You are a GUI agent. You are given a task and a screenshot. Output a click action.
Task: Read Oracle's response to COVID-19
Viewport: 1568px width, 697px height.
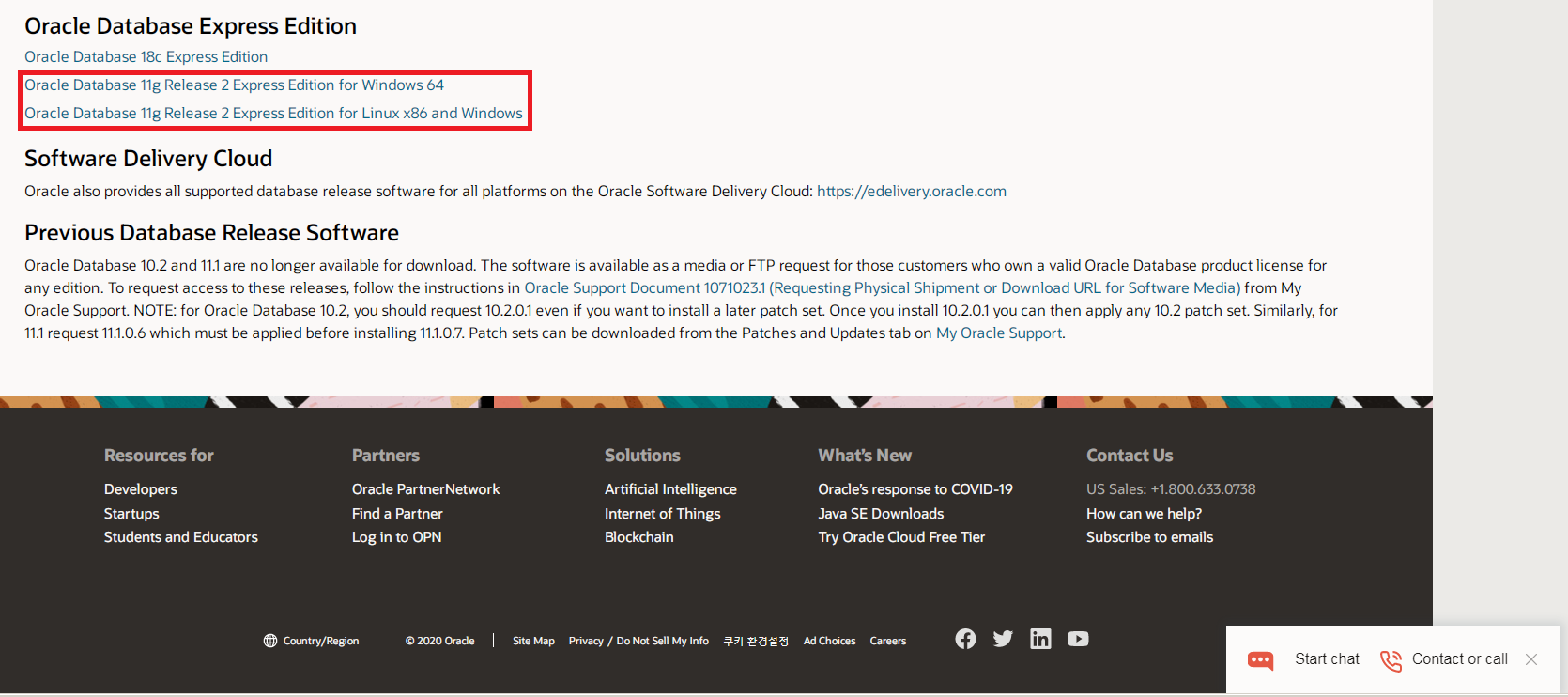click(x=915, y=489)
